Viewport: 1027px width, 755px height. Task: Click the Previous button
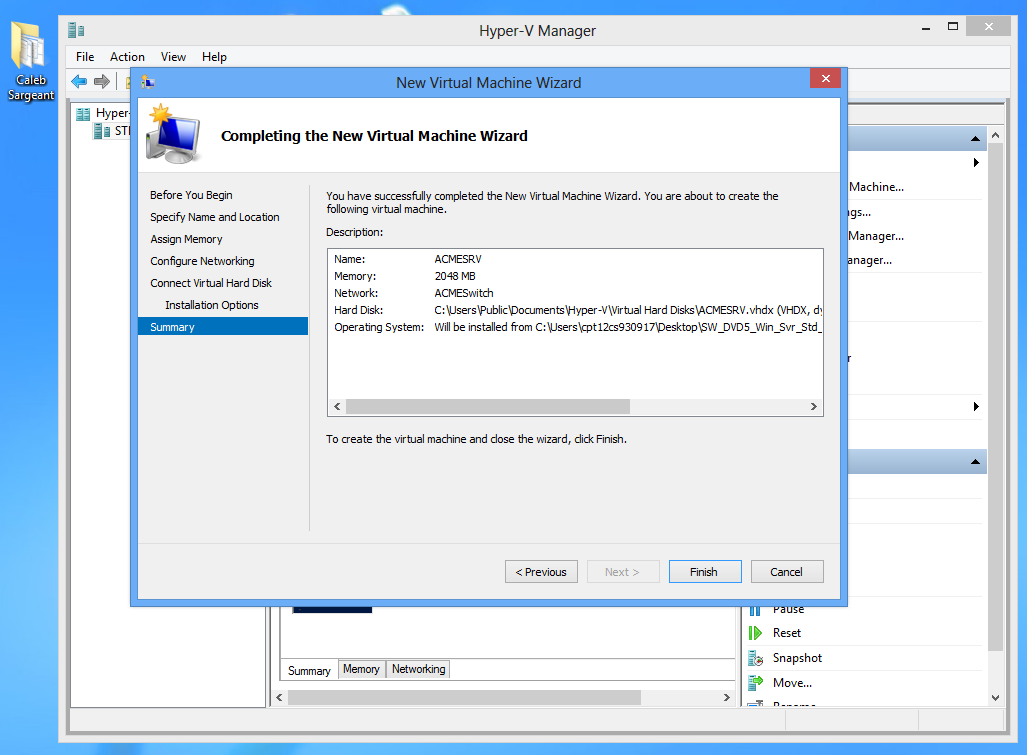pyautogui.click(x=541, y=572)
